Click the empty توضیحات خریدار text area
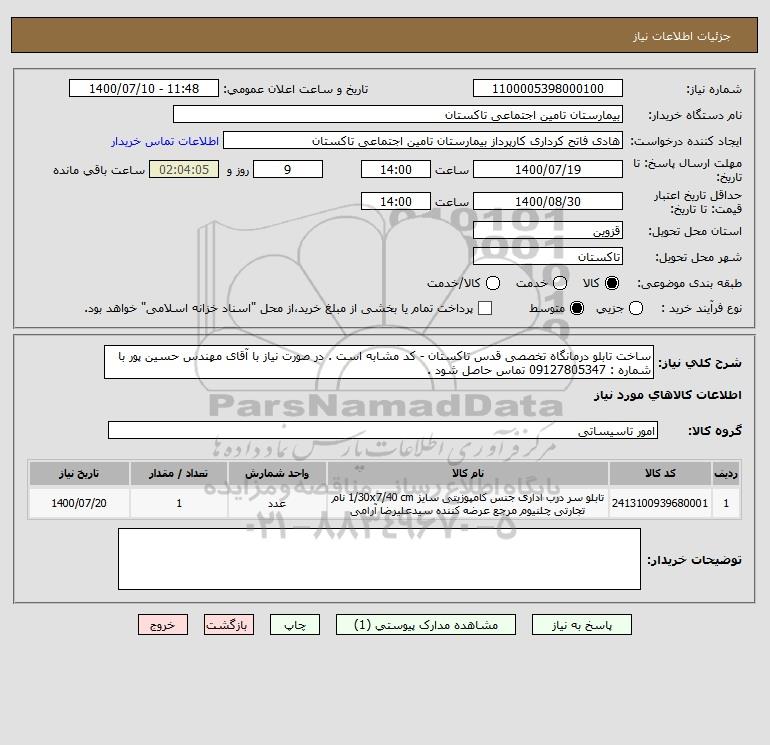Image resolution: width=770 pixels, height=745 pixels. pos(379,559)
